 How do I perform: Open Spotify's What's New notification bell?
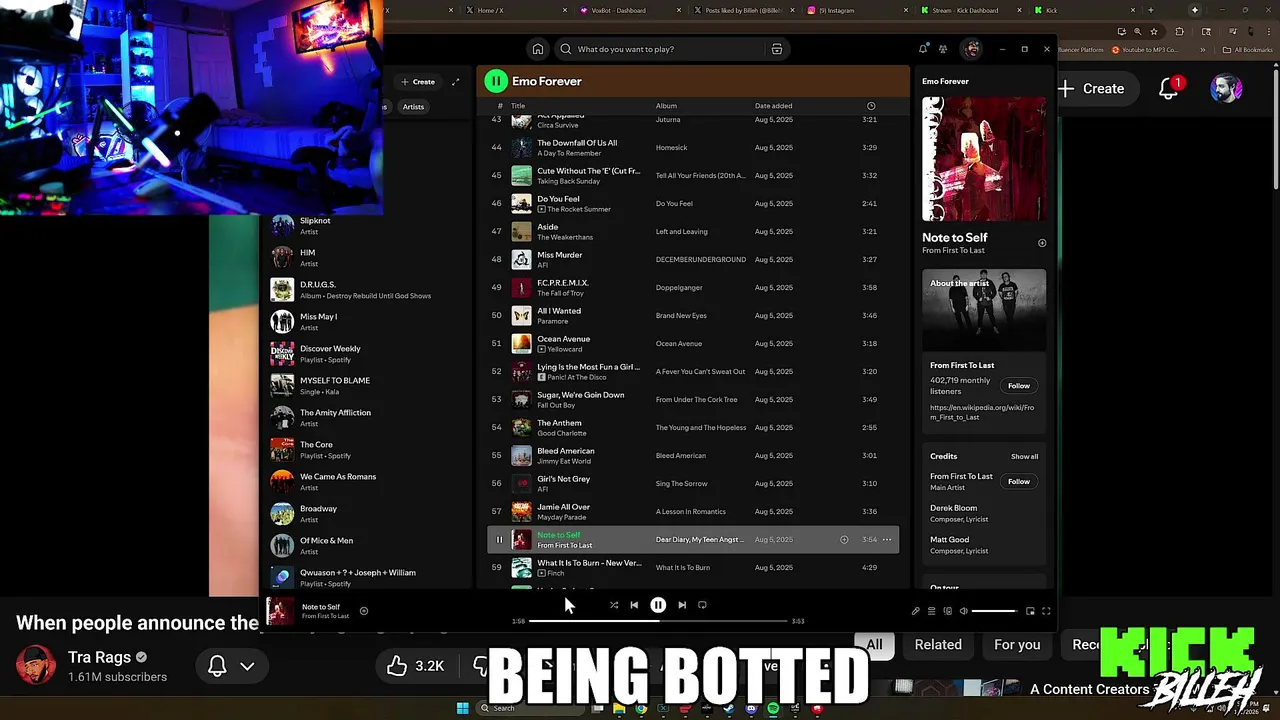point(923,49)
